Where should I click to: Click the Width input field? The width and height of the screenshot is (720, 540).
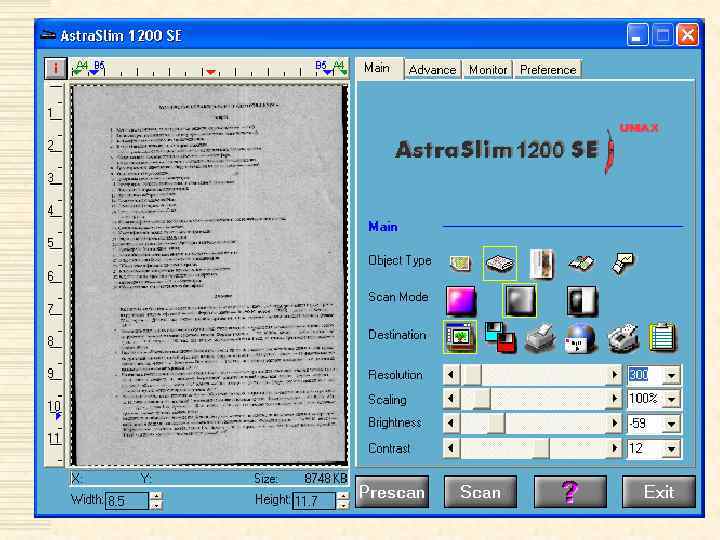click(127, 501)
